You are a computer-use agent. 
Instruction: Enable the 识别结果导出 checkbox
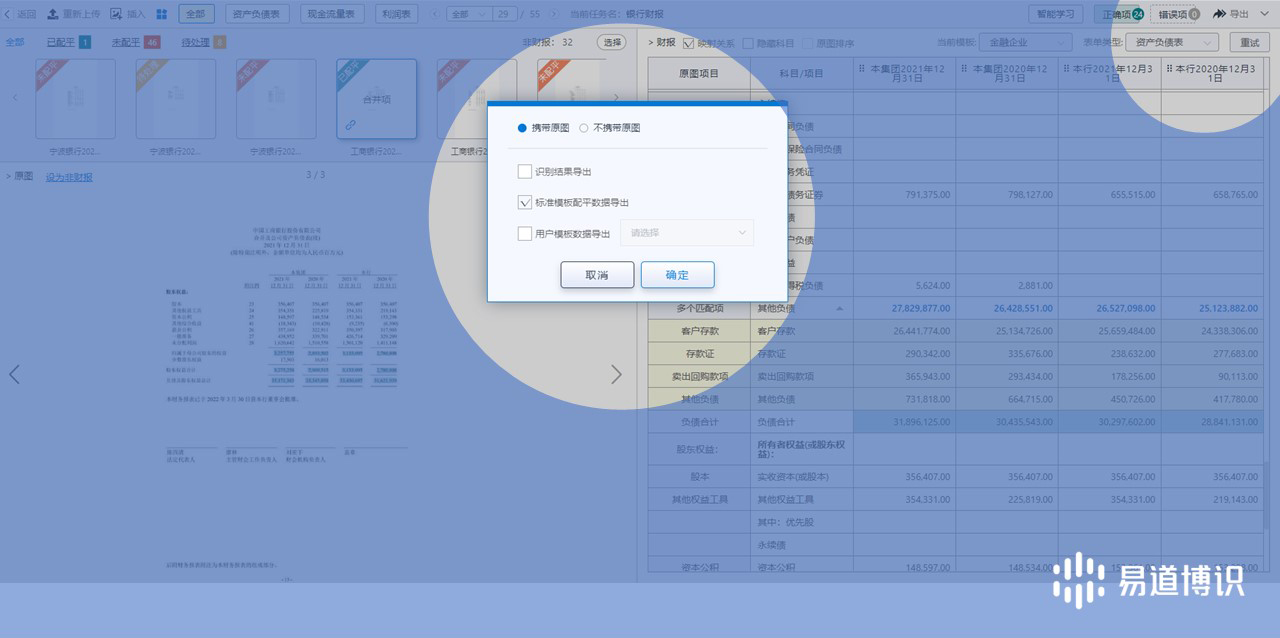coord(525,171)
